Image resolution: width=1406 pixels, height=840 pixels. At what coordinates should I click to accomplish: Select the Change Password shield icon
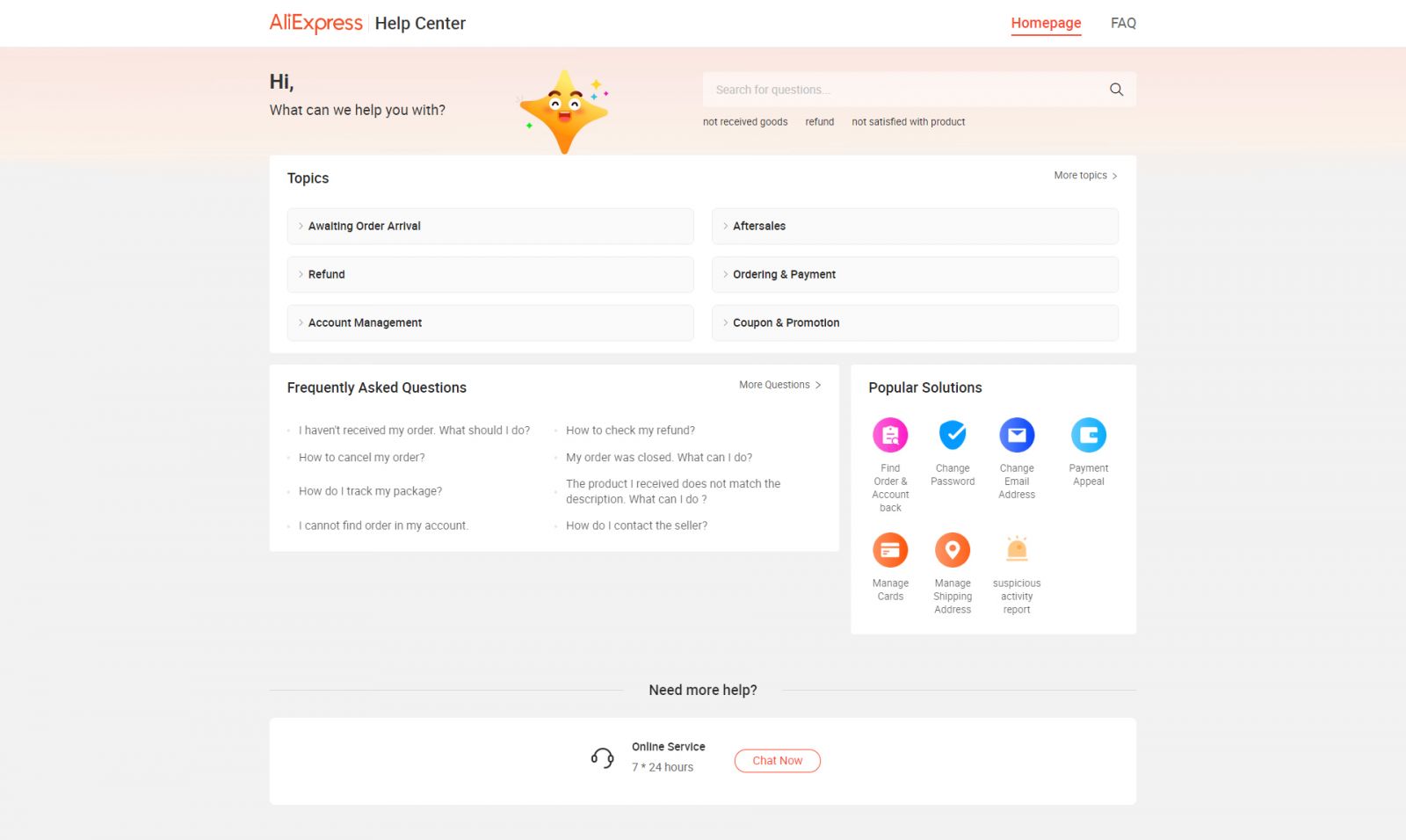pos(953,435)
